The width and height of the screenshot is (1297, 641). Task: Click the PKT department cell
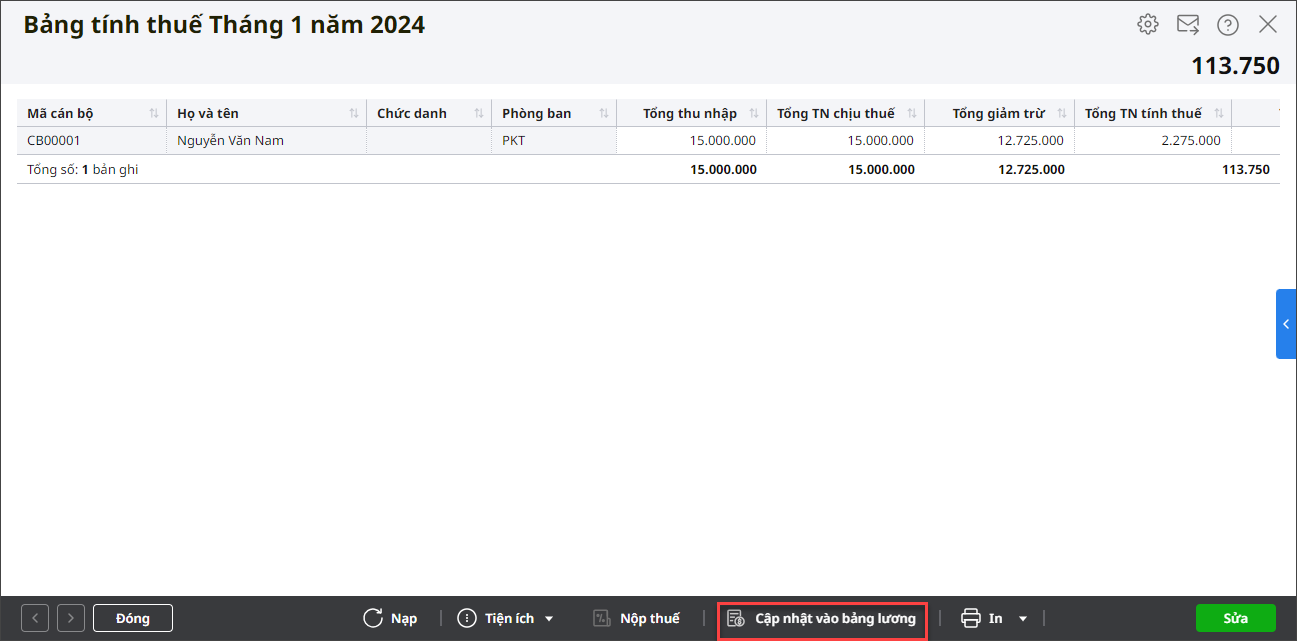[554, 141]
